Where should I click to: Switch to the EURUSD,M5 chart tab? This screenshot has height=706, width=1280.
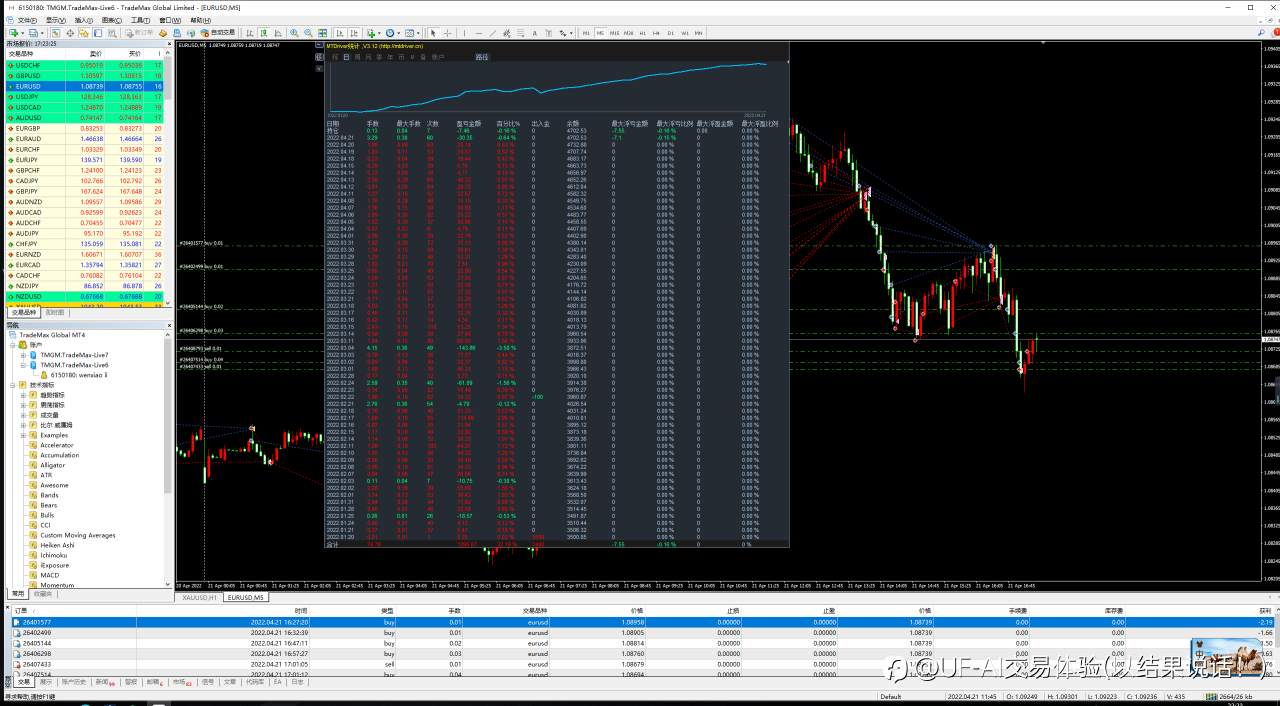click(x=246, y=597)
